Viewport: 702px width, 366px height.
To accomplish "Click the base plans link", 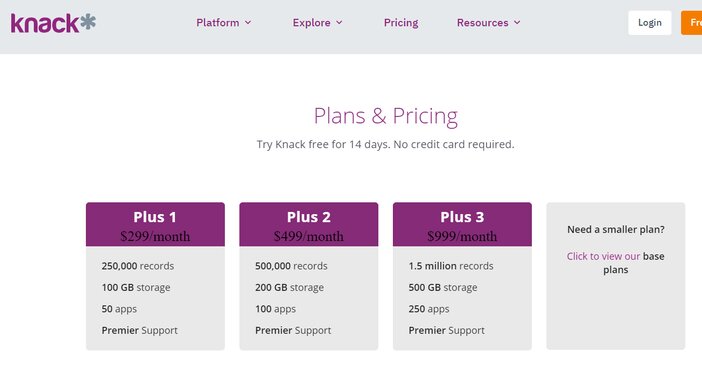I will point(632,263).
